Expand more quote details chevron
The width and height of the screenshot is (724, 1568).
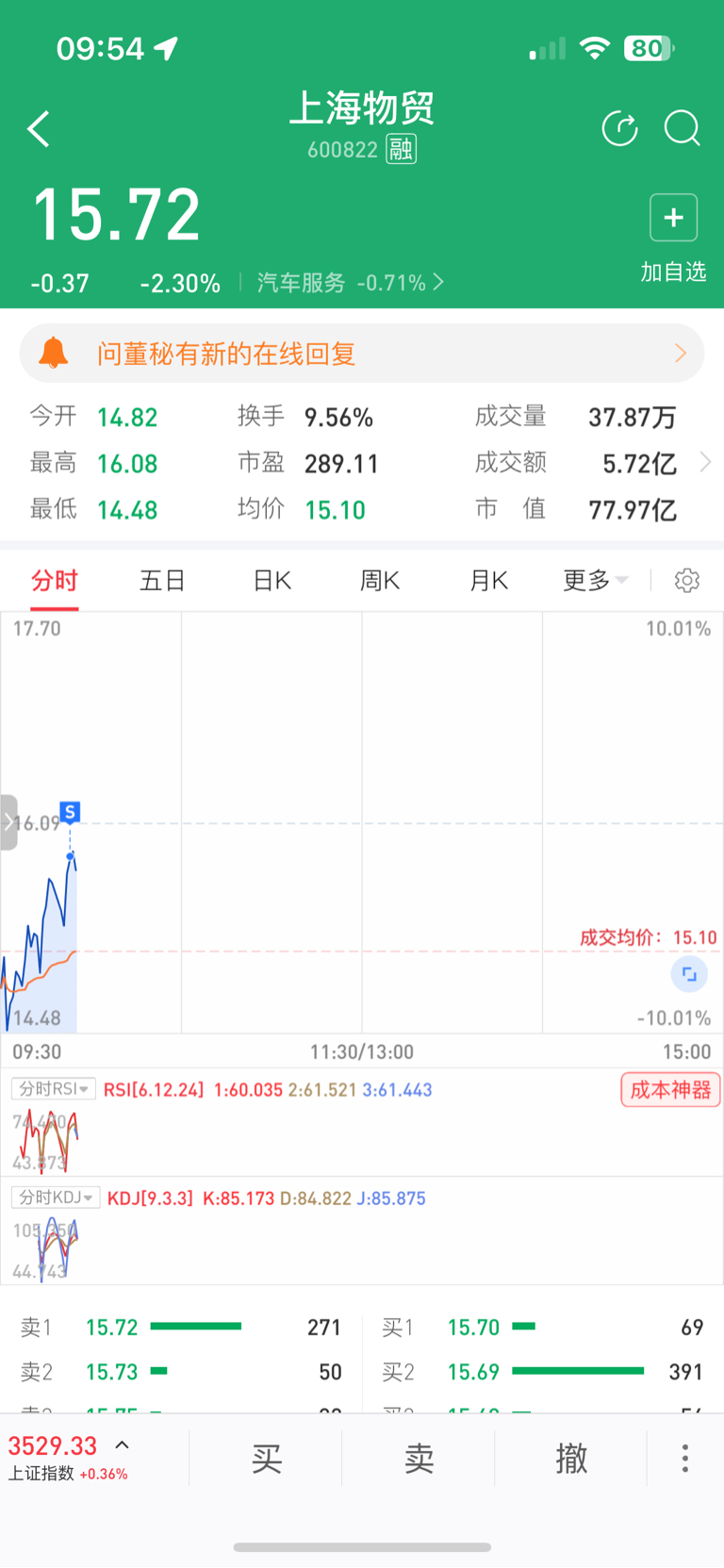704,462
